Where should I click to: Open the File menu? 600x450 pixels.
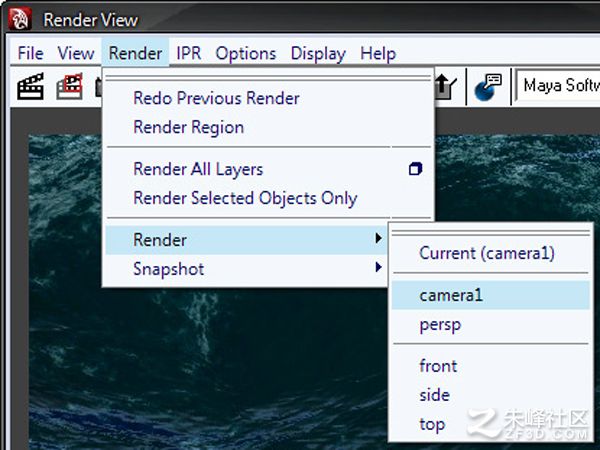[30, 53]
